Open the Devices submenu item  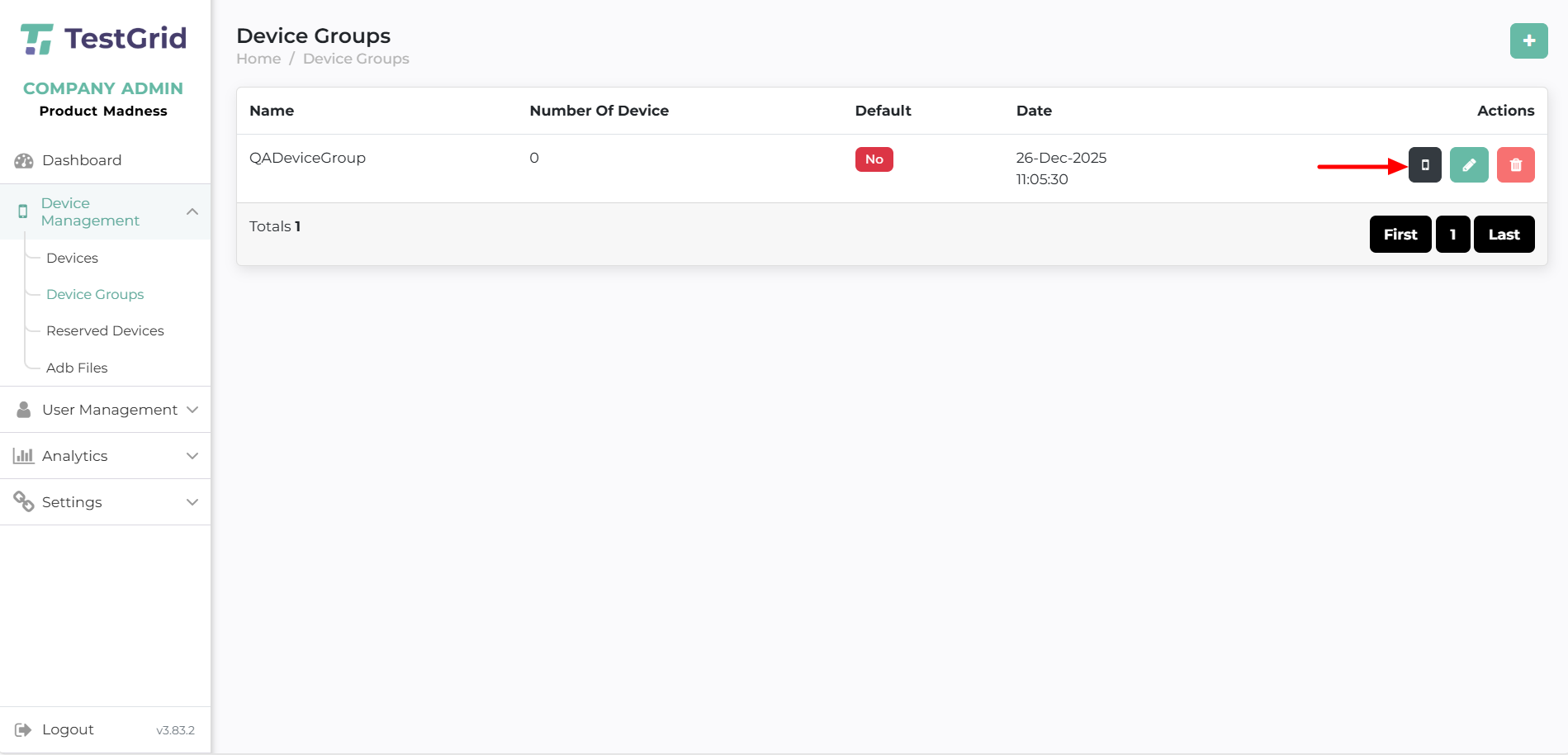pyautogui.click(x=73, y=258)
